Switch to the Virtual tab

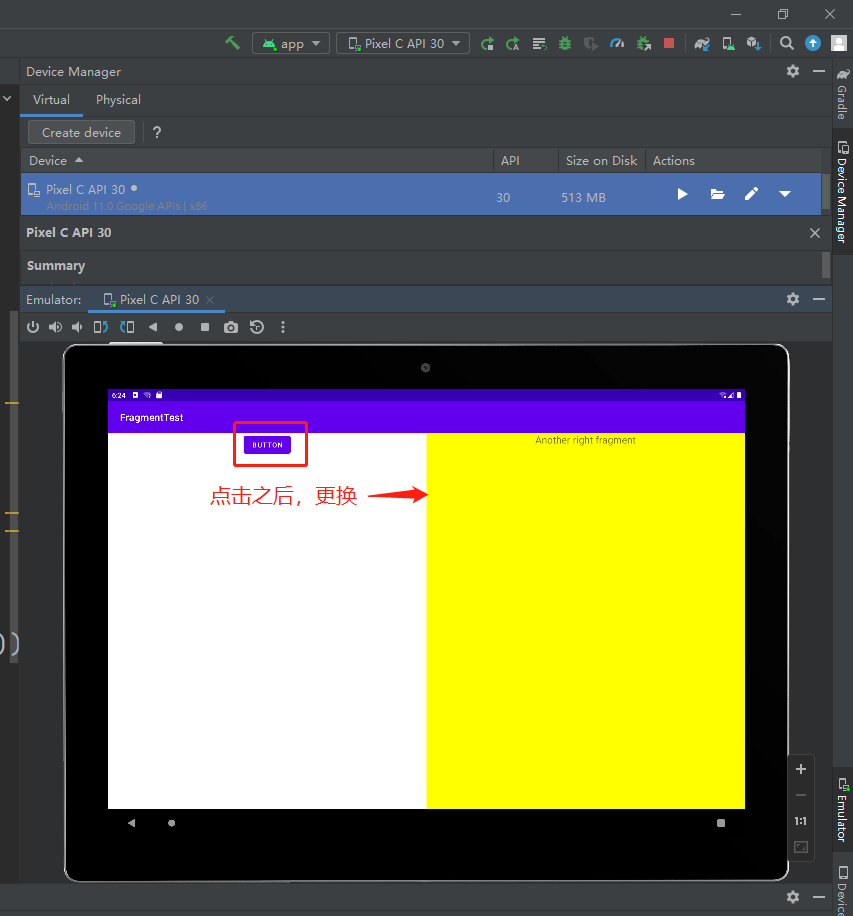(x=51, y=100)
